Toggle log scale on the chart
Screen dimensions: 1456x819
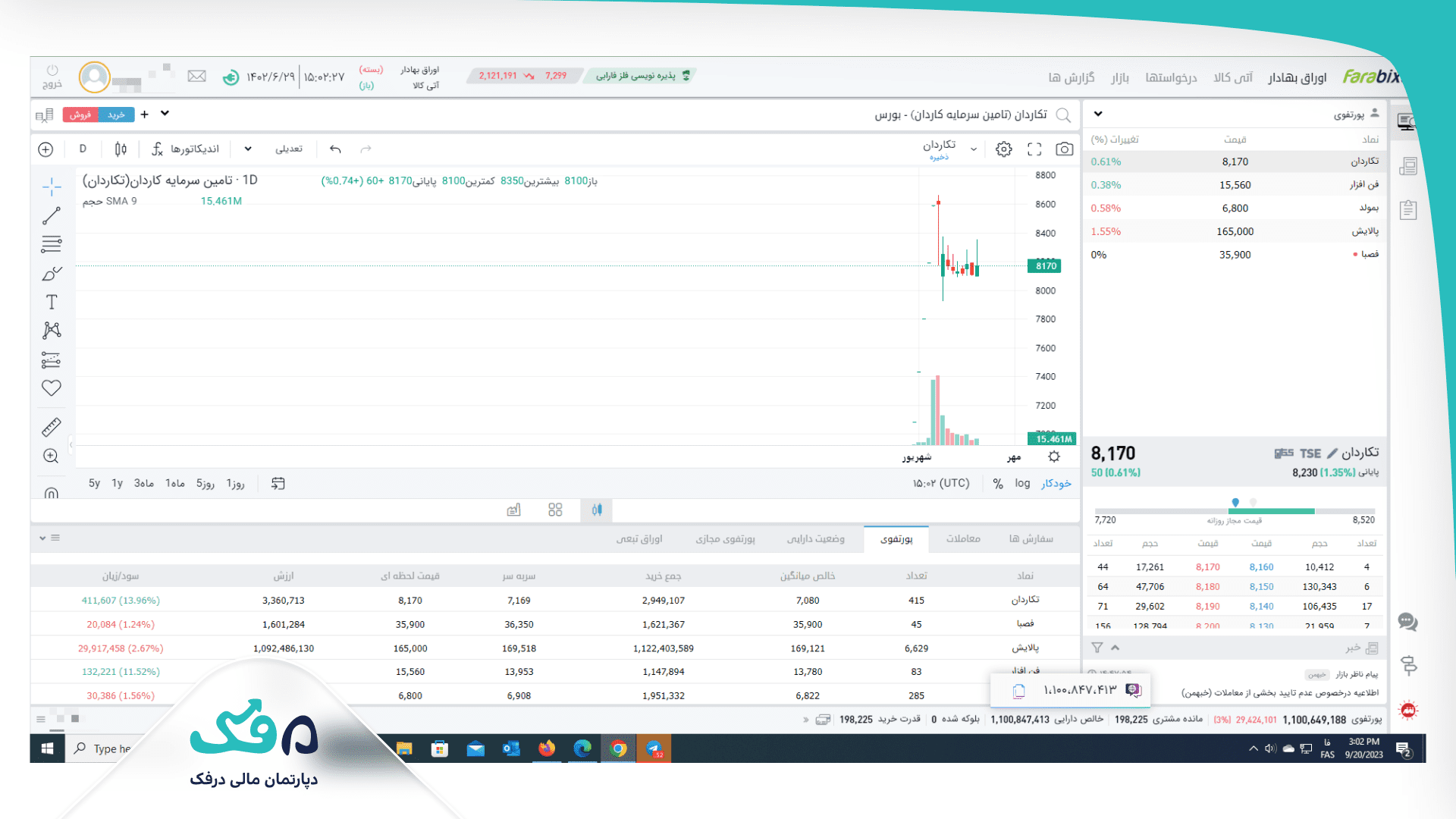[x=1022, y=483]
